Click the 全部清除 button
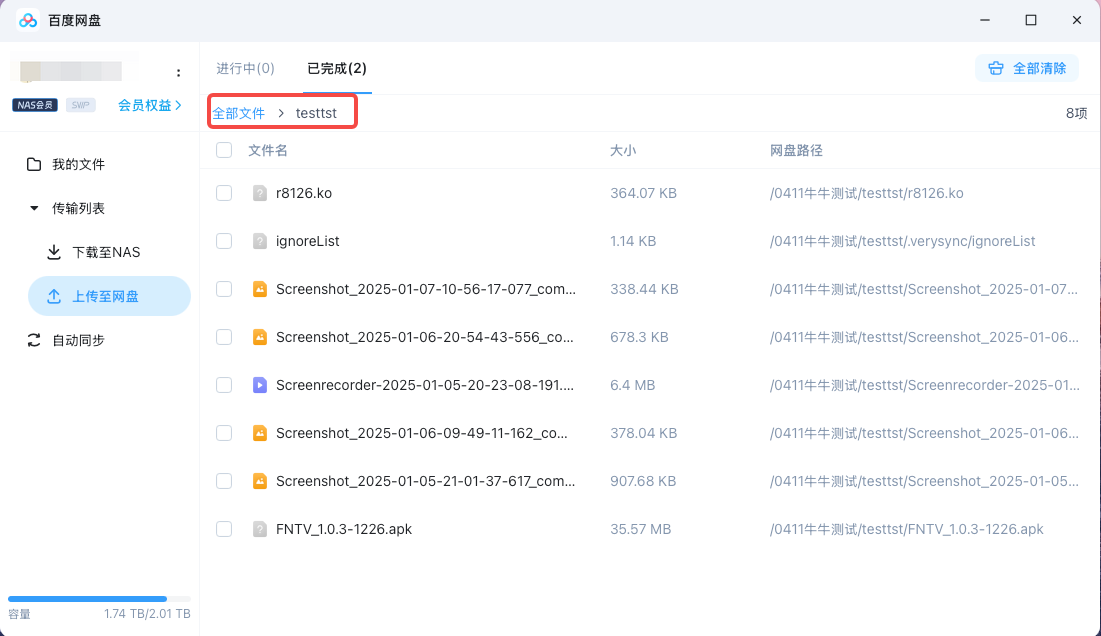Image resolution: width=1101 pixels, height=636 pixels. pos(1027,68)
